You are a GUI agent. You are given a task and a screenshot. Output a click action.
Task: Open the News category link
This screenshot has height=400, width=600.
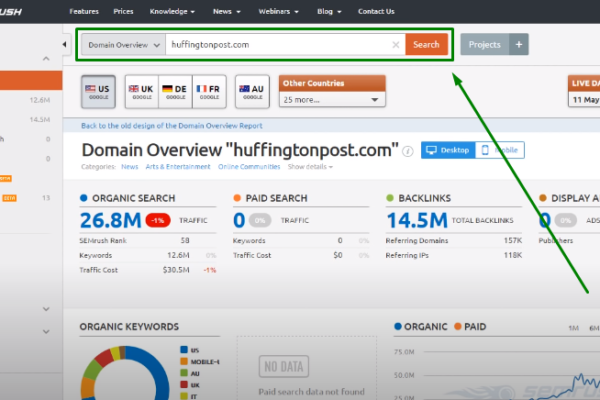point(130,167)
